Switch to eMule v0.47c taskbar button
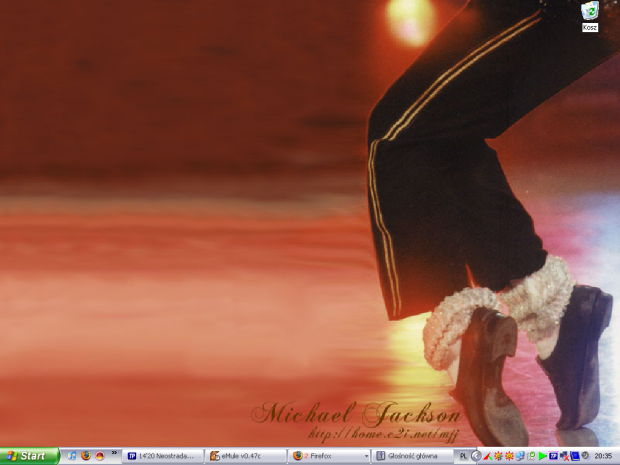 (x=245, y=456)
